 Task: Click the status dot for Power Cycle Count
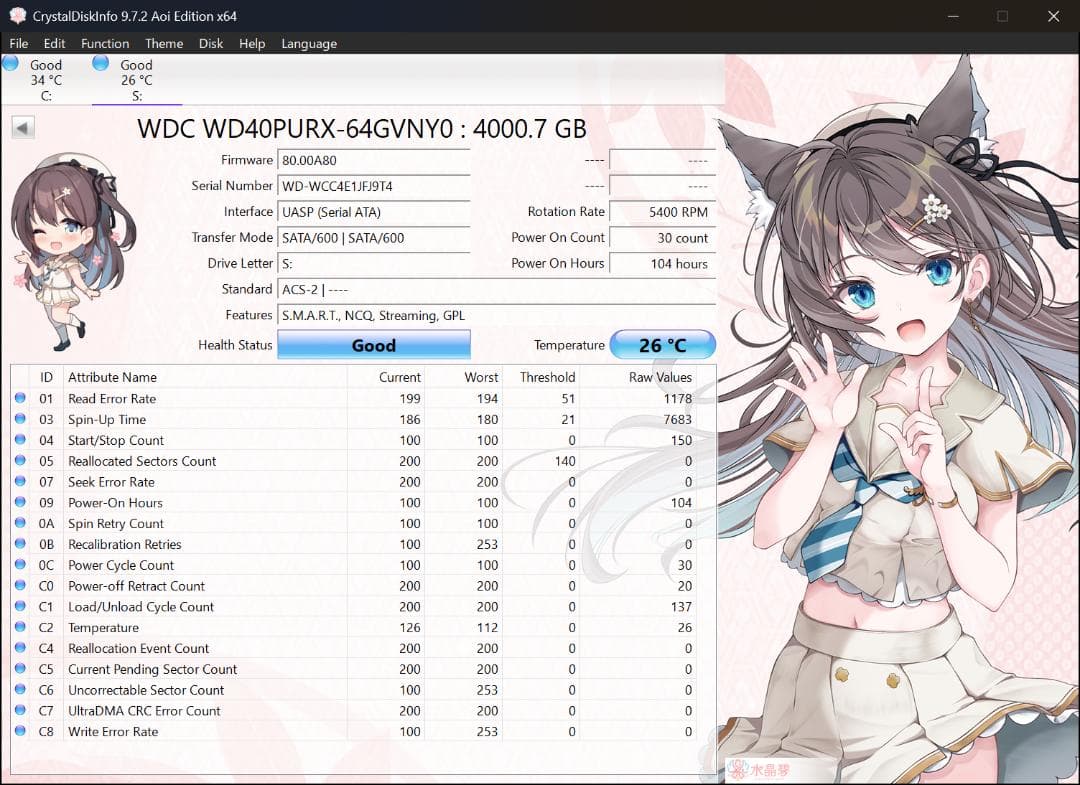[x=20, y=565]
